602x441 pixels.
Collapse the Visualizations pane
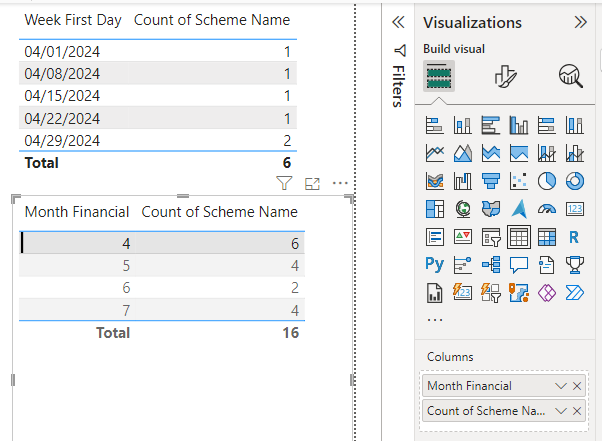[580, 22]
